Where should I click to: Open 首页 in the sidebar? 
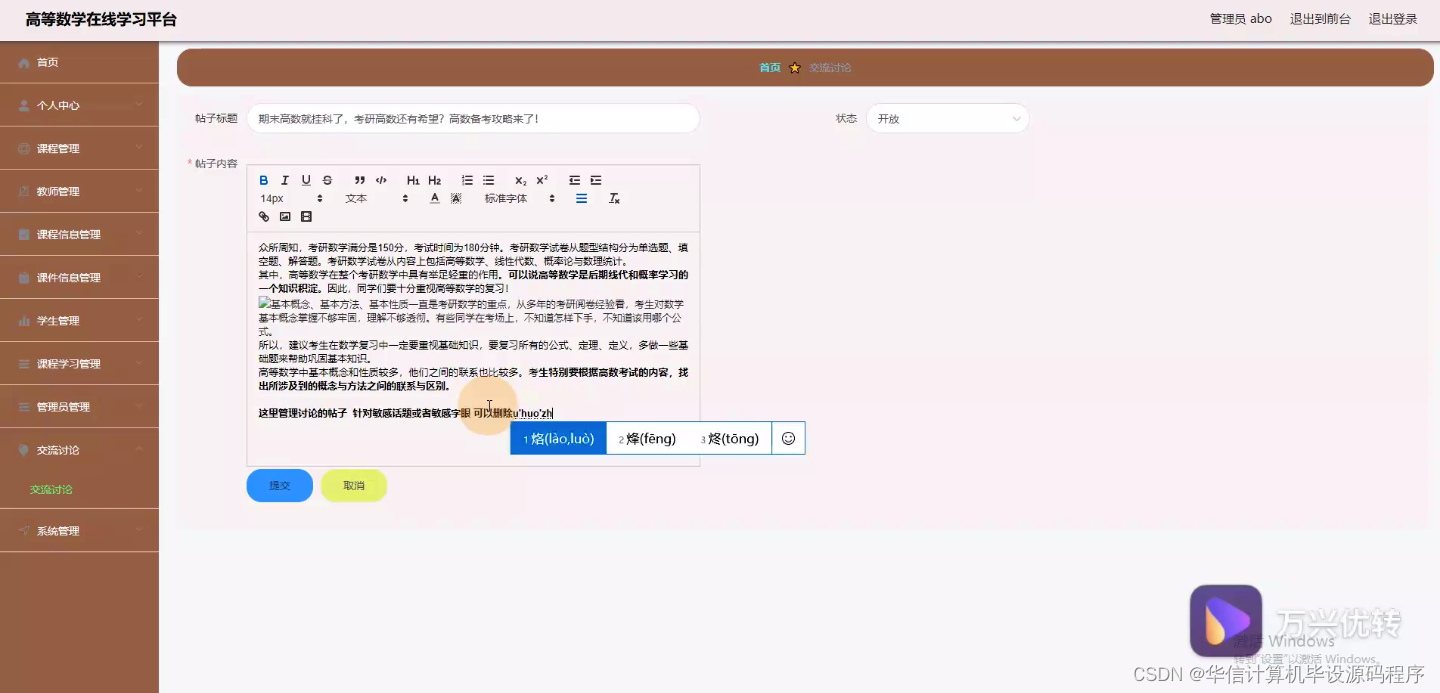pyautogui.click(x=79, y=62)
